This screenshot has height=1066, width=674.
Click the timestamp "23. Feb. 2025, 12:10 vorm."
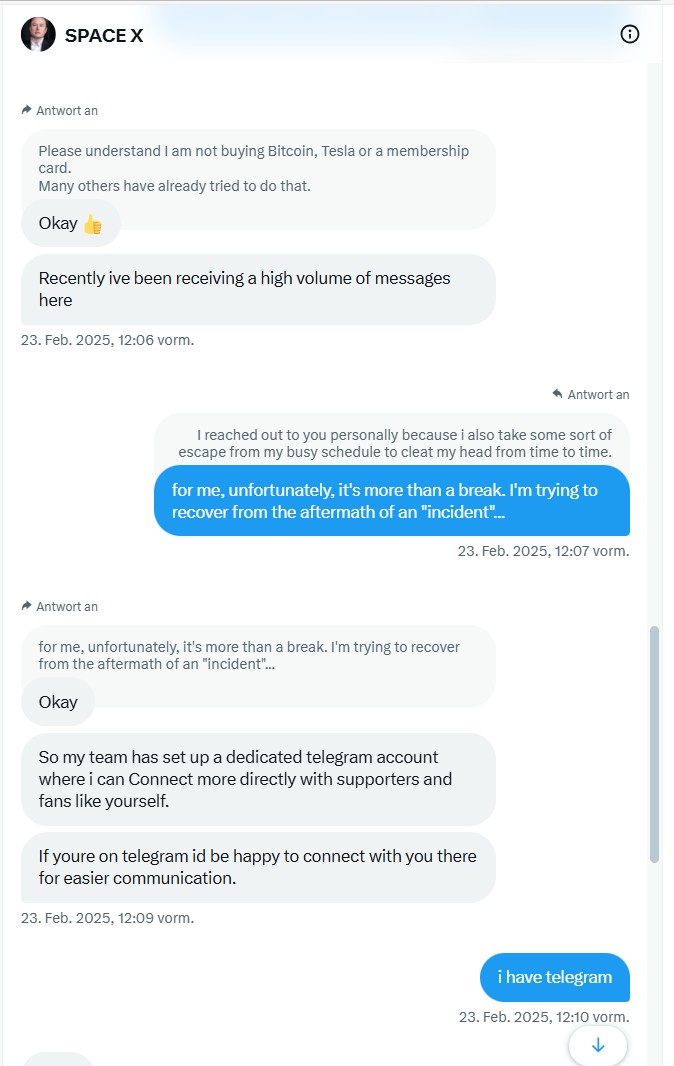(x=542, y=1016)
